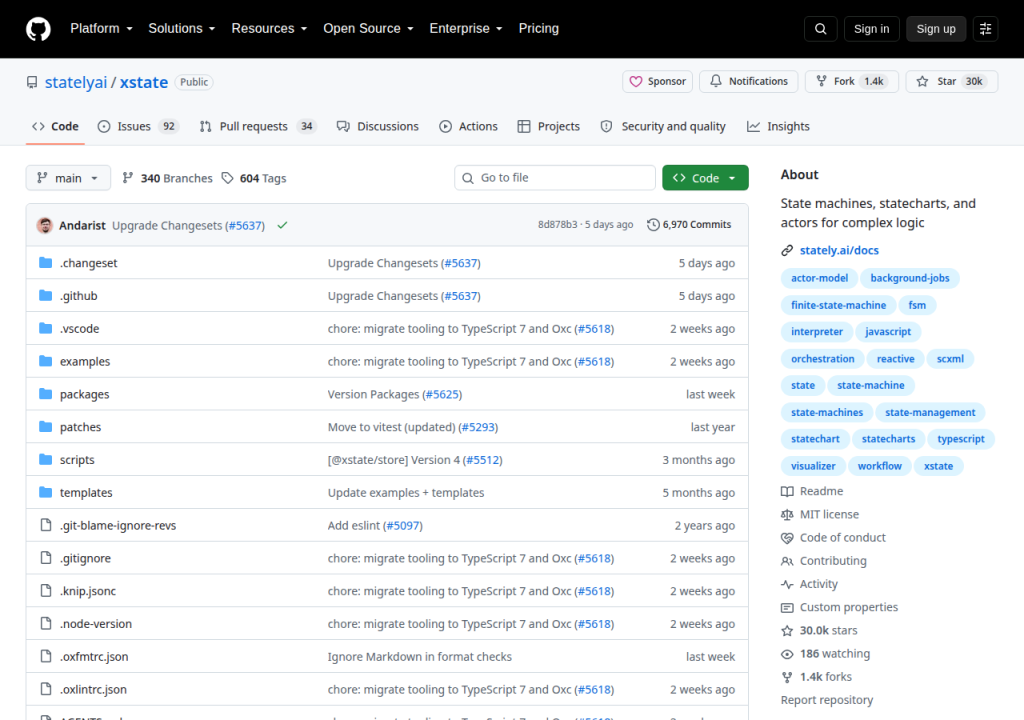Viewport: 1024px width, 720px height.
Task: Expand the Platform menu
Action: pos(101,29)
